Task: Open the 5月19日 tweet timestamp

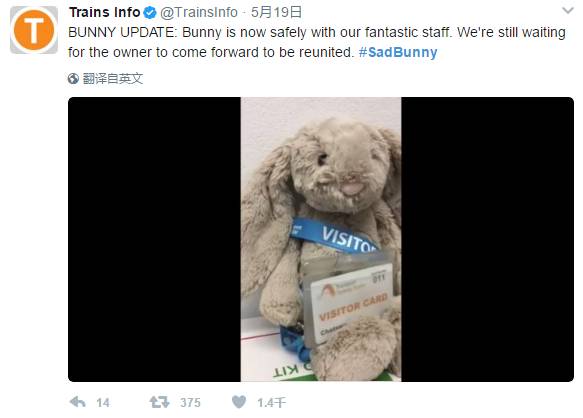Action: (x=276, y=12)
